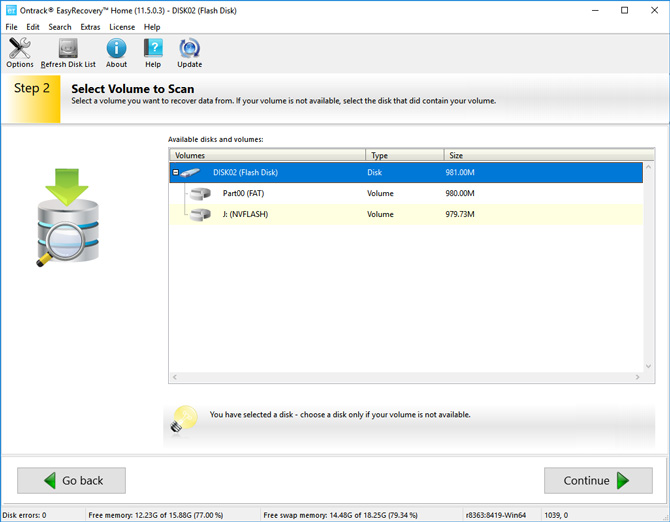Sort by the Volumes column header
This screenshot has height=522, width=670.
coord(267,155)
